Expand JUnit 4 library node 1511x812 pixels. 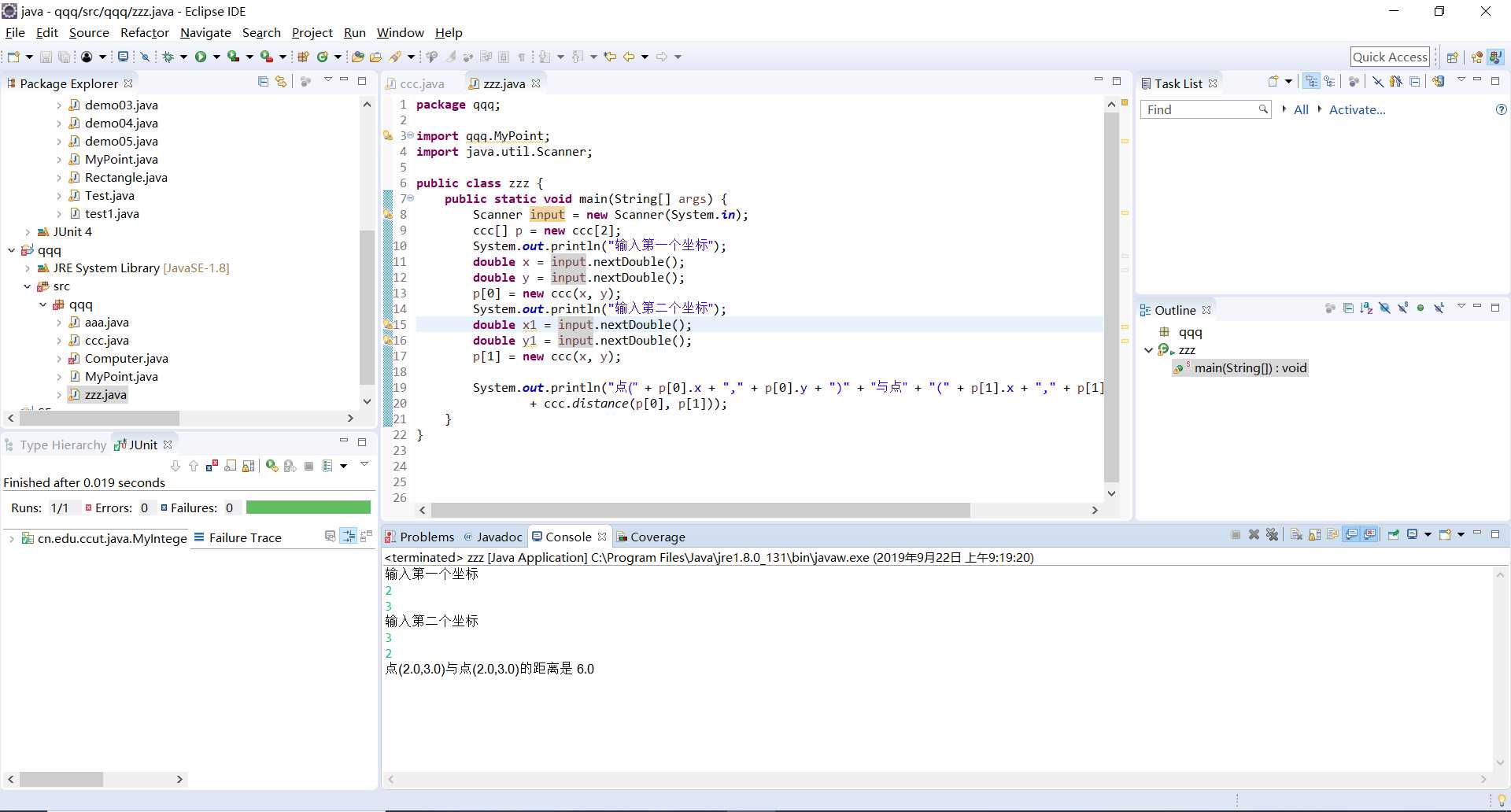click(x=28, y=232)
